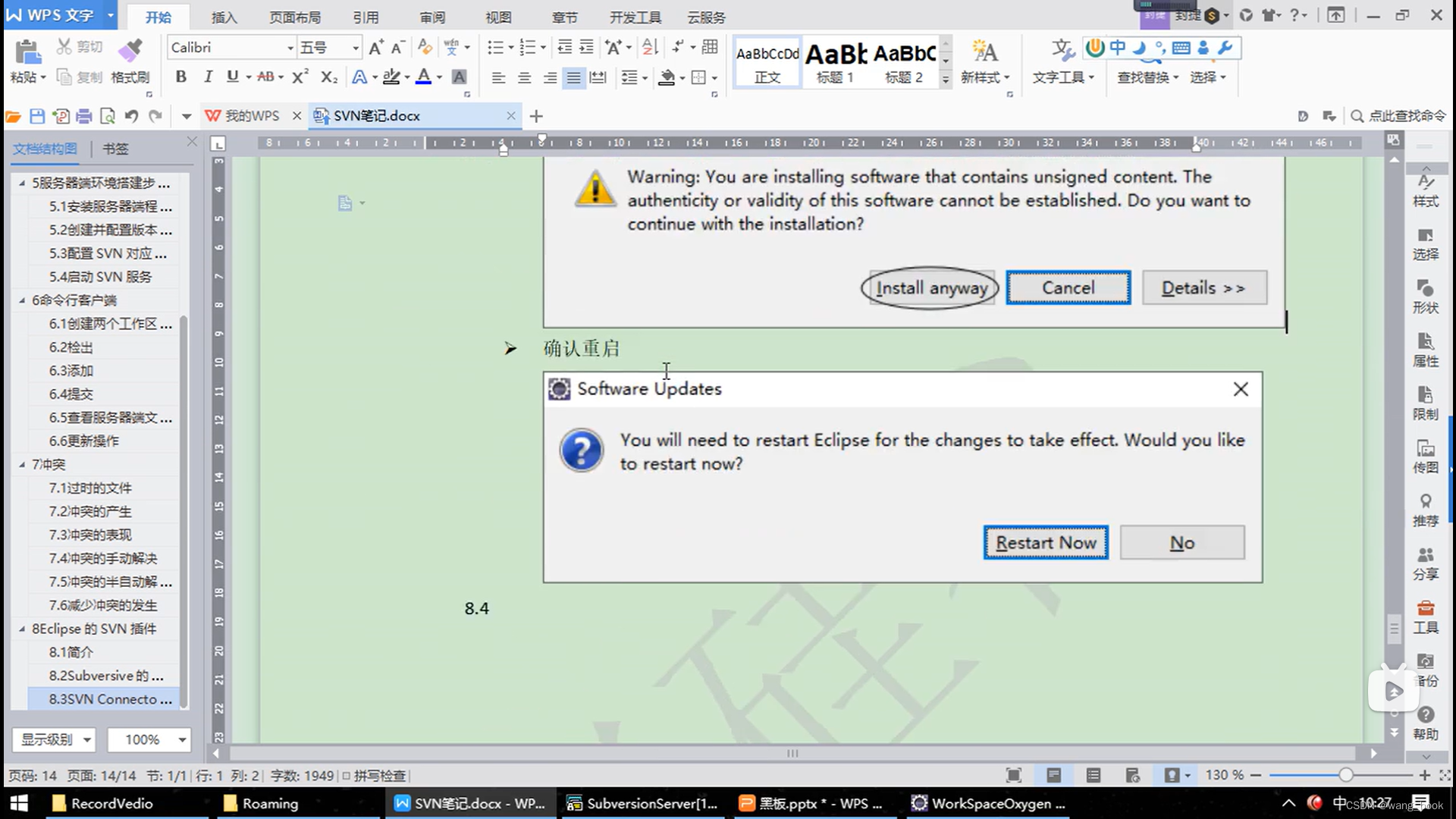
Task: Expand the styles gallery more arrow
Action: tap(945, 79)
